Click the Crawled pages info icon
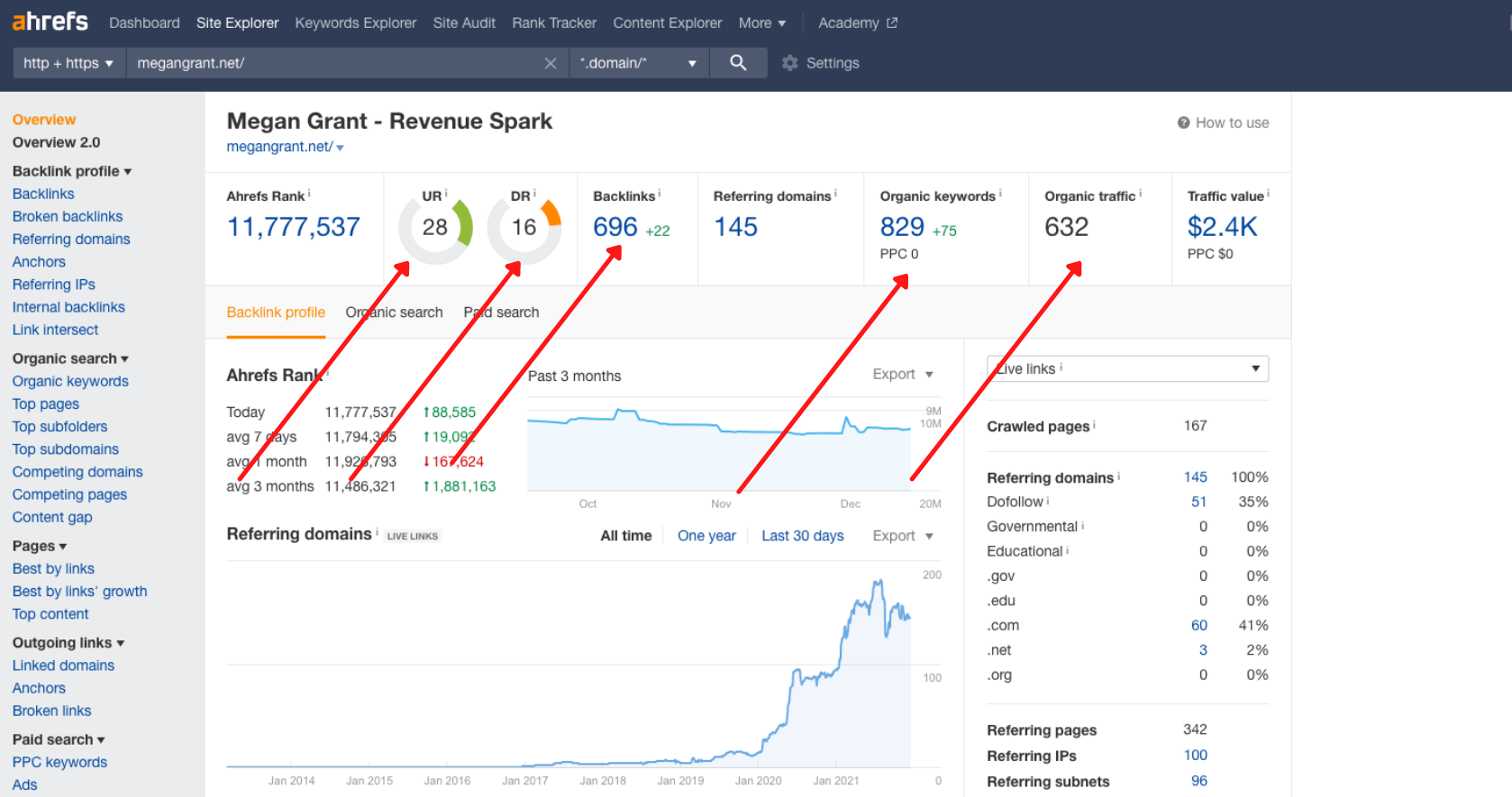The width and height of the screenshot is (1512, 797). [x=1094, y=424]
